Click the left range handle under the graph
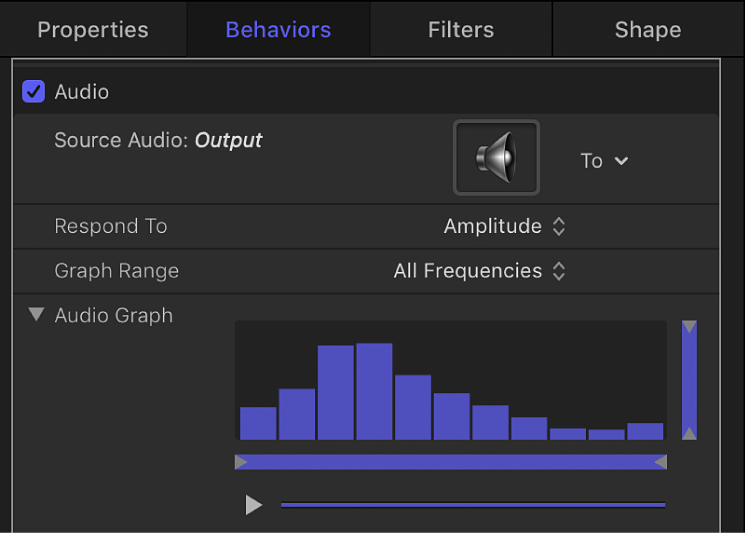 241,462
